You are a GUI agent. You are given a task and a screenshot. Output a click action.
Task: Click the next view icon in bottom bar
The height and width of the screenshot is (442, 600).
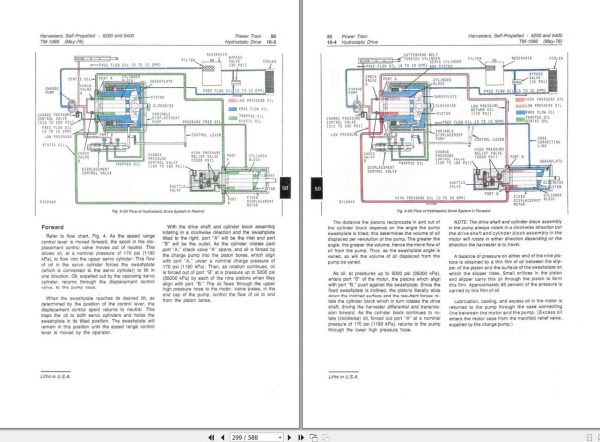tap(326, 437)
